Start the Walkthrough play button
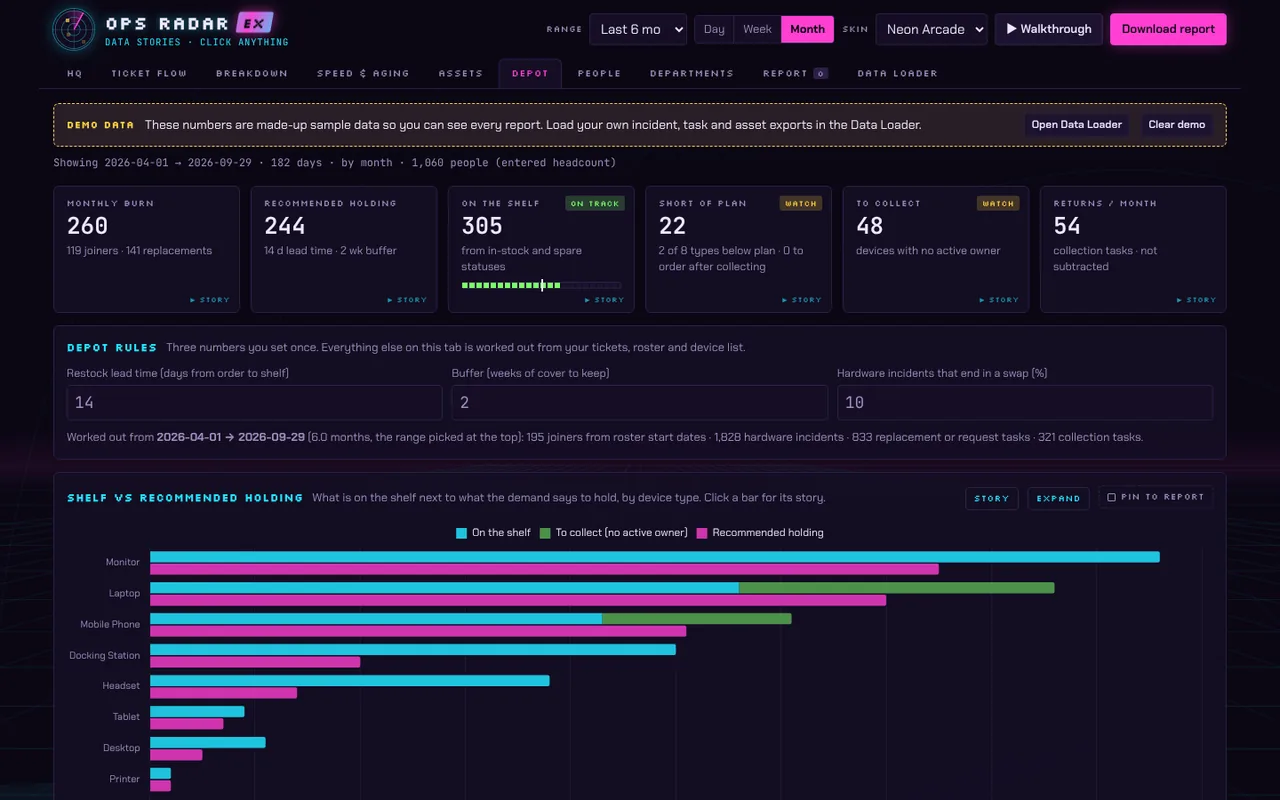The image size is (1280, 800). [x=1049, y=29]
